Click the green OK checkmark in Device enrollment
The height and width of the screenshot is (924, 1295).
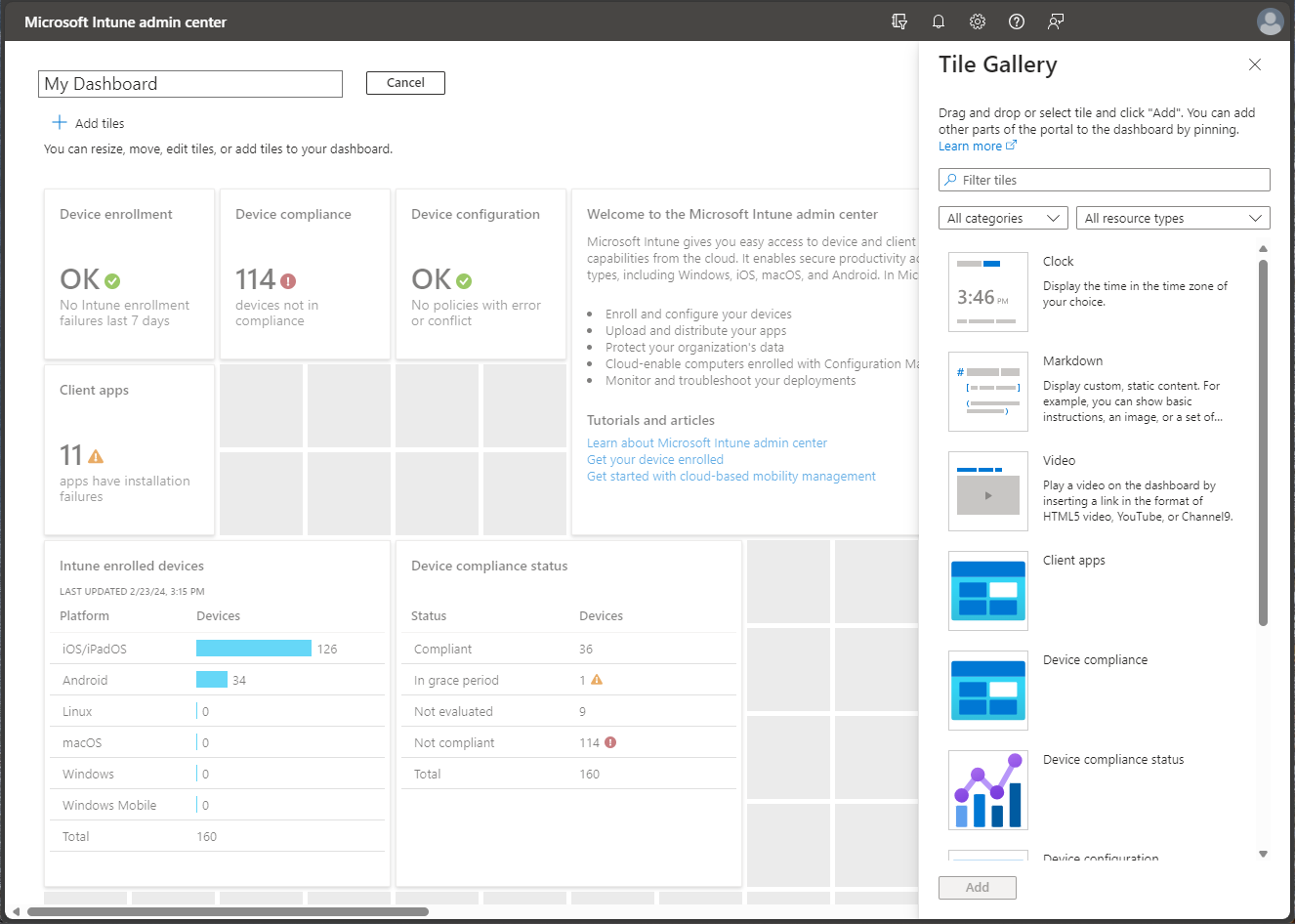point(112,281)
